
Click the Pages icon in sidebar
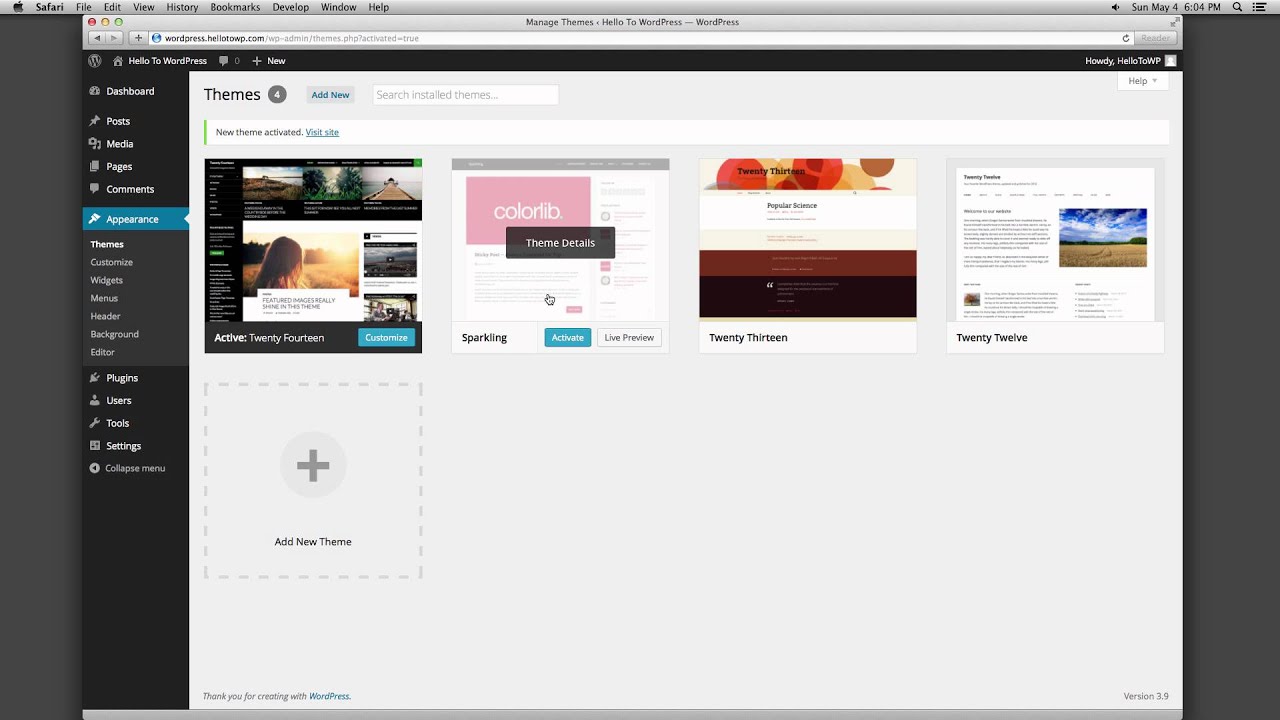(95, 166)
